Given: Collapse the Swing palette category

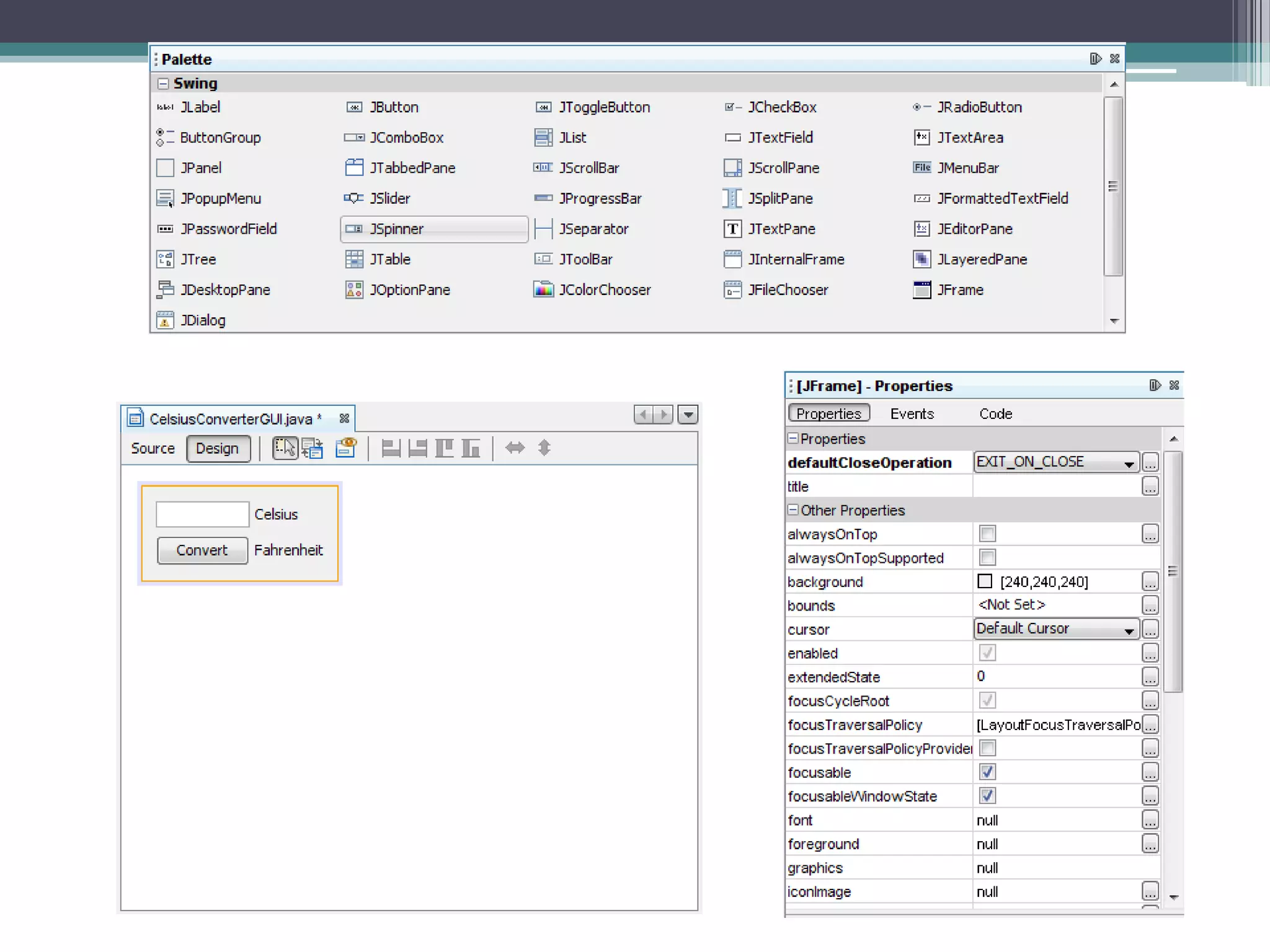Looking at the screenshot, I should tap(163, 84).
